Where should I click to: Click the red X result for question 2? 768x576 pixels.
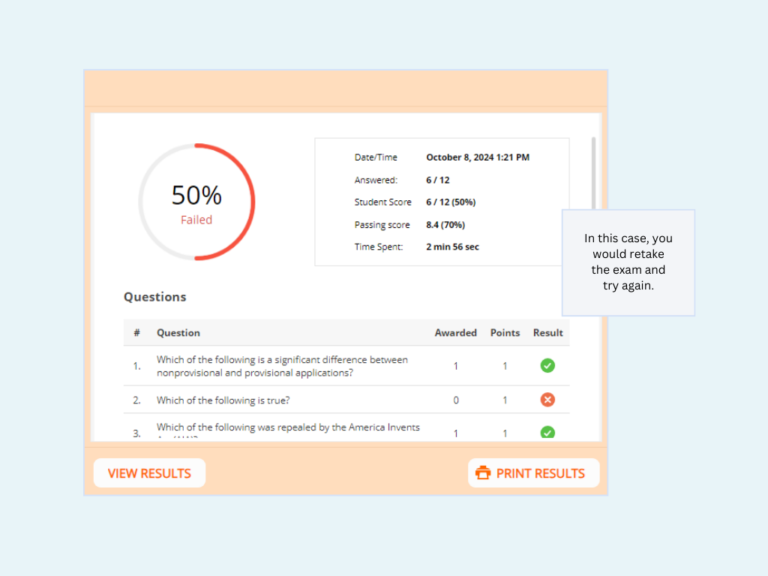[547, 400]
